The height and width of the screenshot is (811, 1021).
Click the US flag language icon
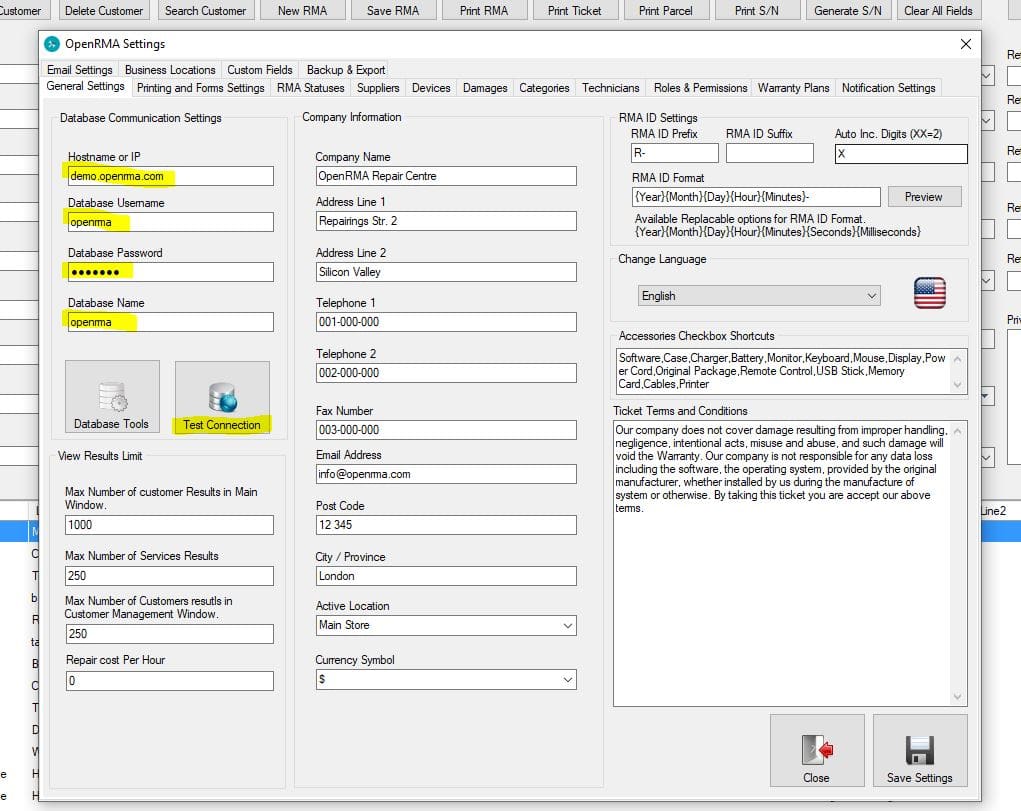(929, 293)
